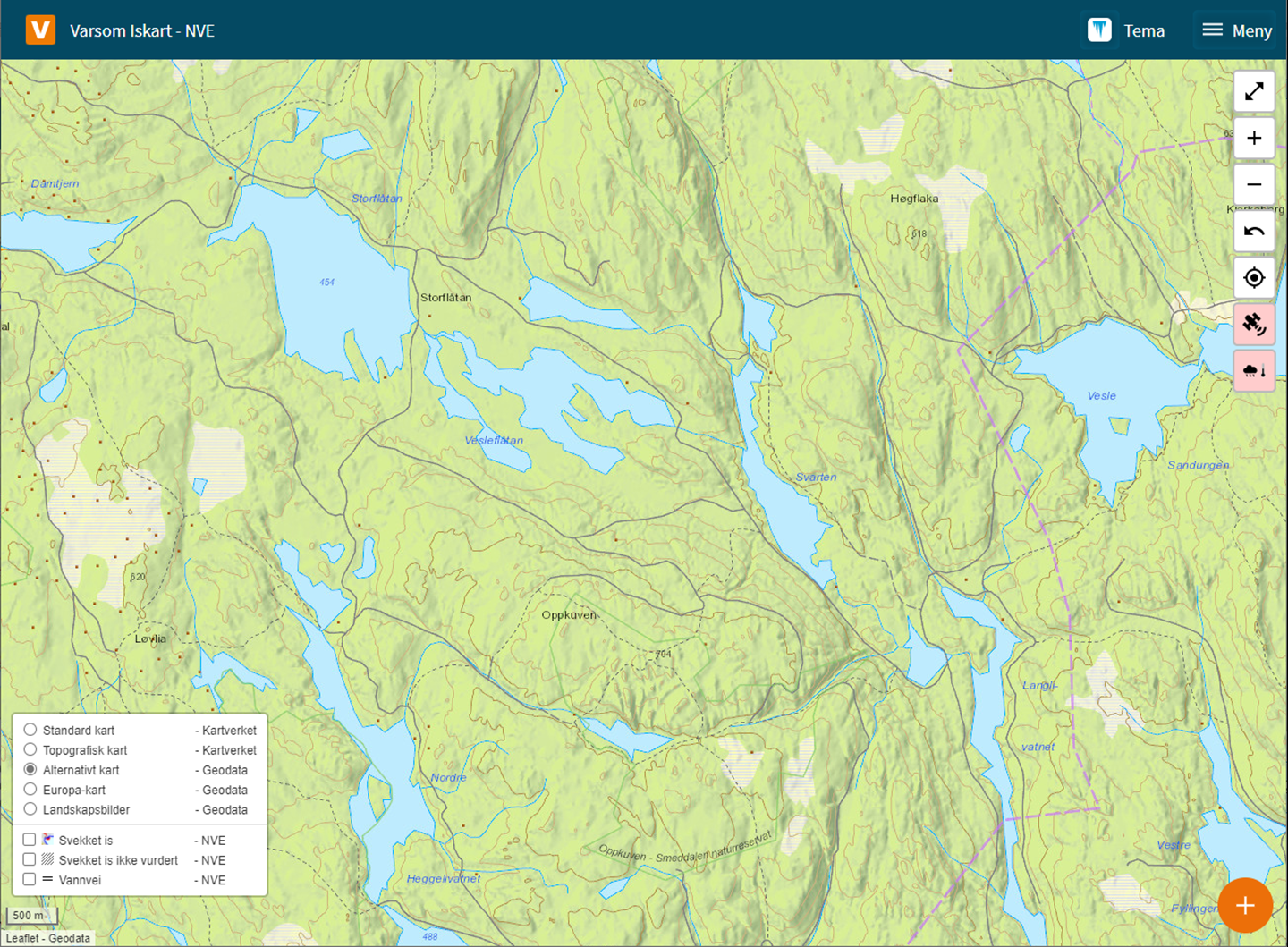Viewport: 1288px width, 947px height.
Task: Click the orange Varsom logo
Action: 40,30
